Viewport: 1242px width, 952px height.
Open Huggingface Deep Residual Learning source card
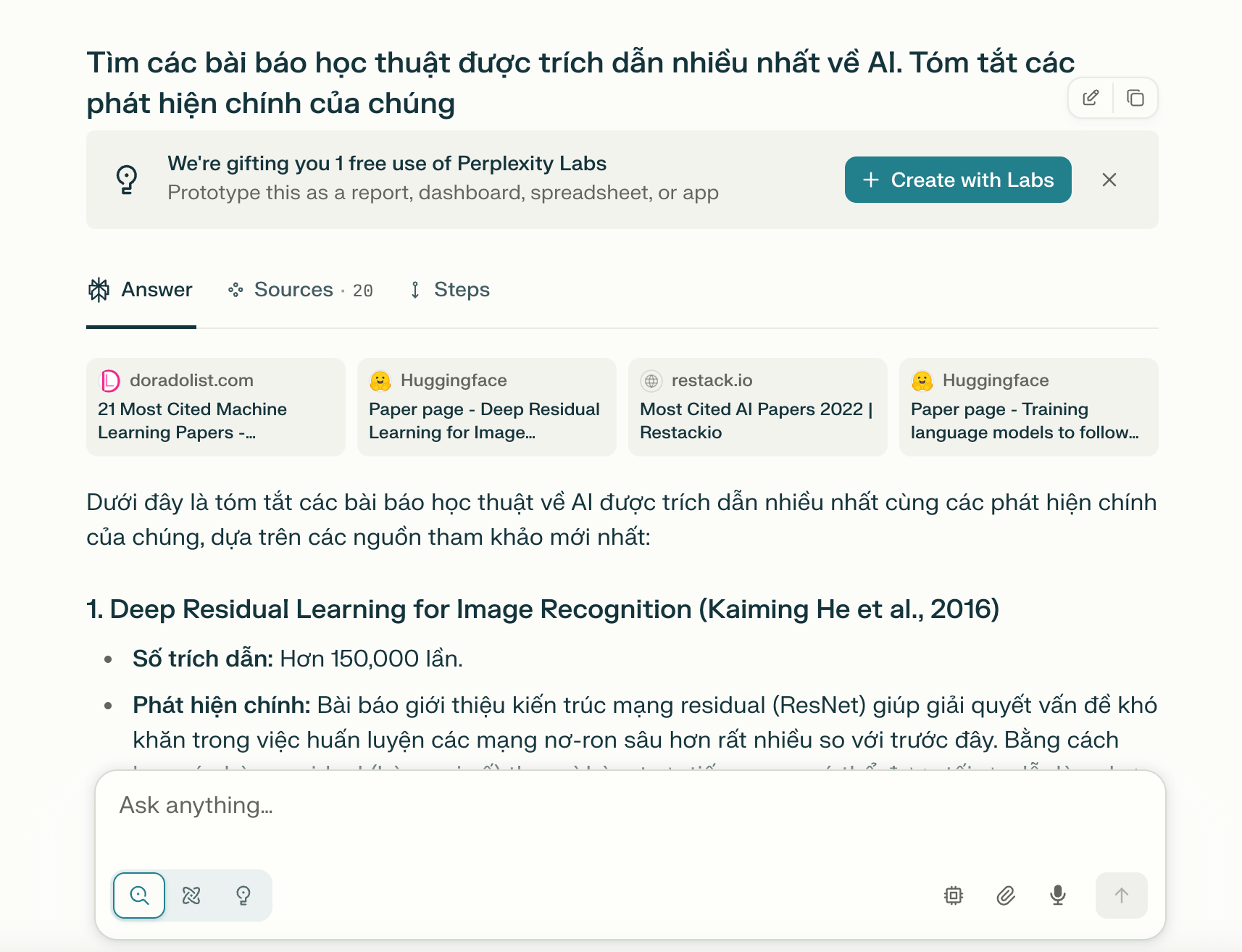pos(487,407)
